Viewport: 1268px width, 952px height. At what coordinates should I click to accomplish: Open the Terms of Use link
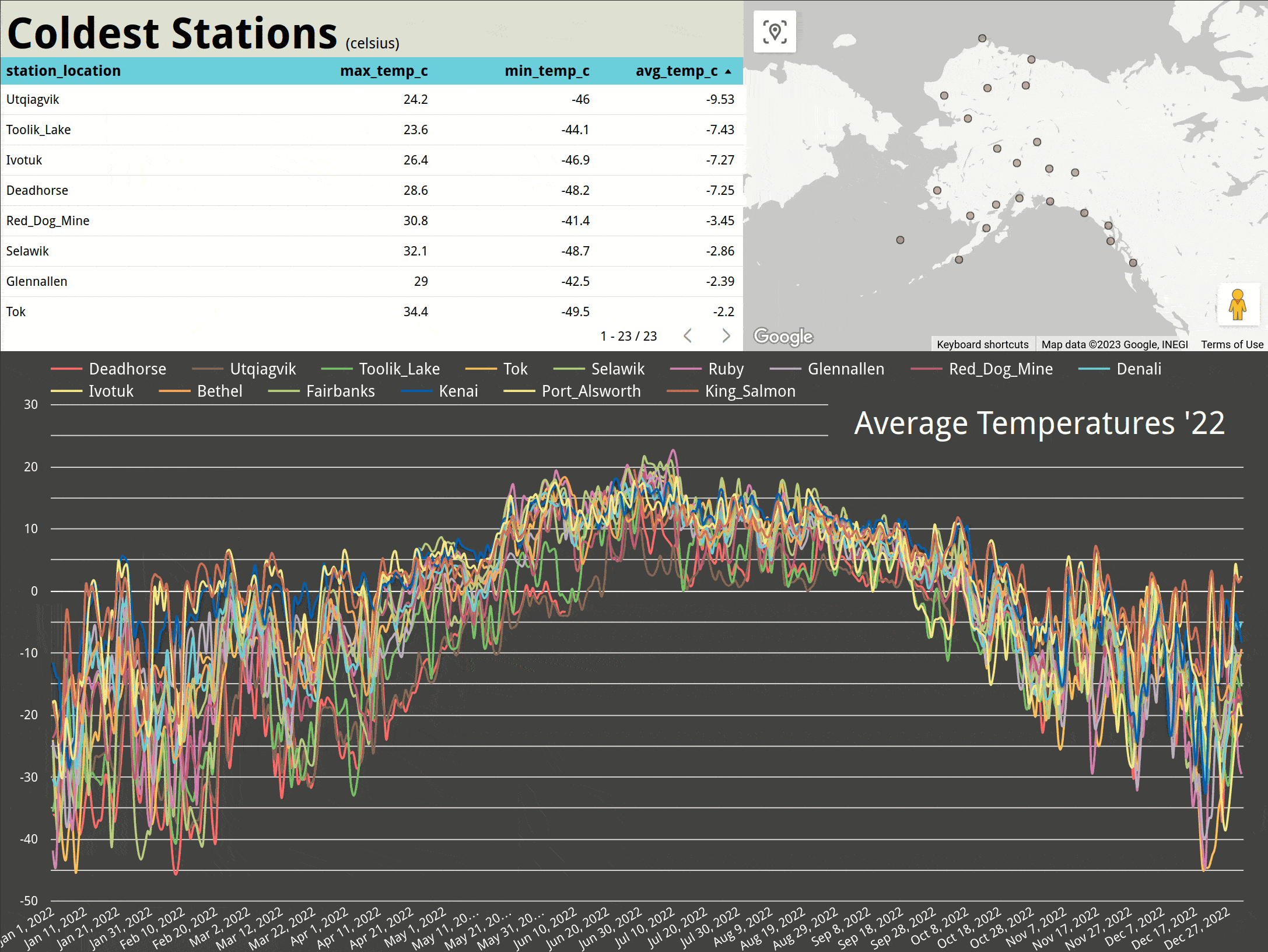(x=1232, y=344)
